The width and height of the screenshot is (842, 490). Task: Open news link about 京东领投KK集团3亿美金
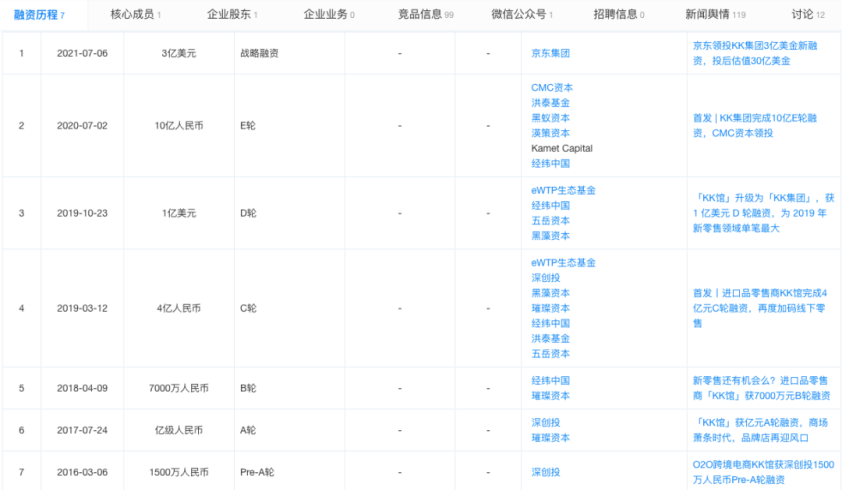click(755, 53)
